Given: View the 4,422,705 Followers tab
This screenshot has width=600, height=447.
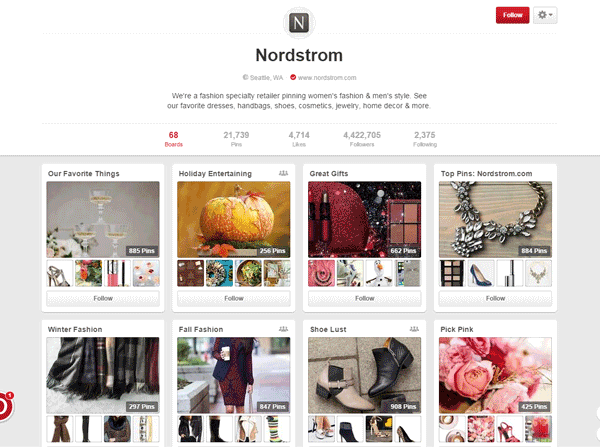Looking at the screenshot, I should tap(362, 139).
